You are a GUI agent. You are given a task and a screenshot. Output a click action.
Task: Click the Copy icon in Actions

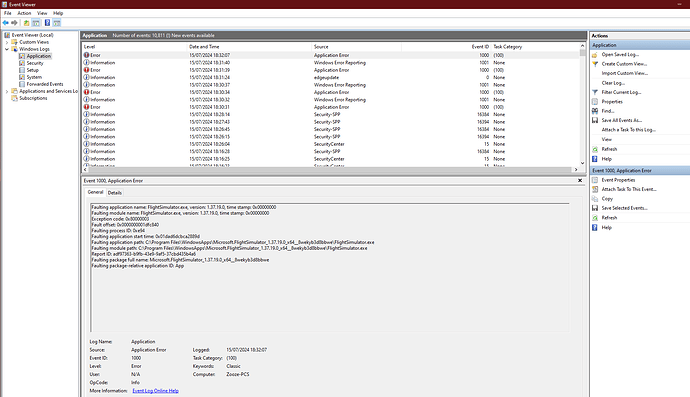tap(595, 199)
